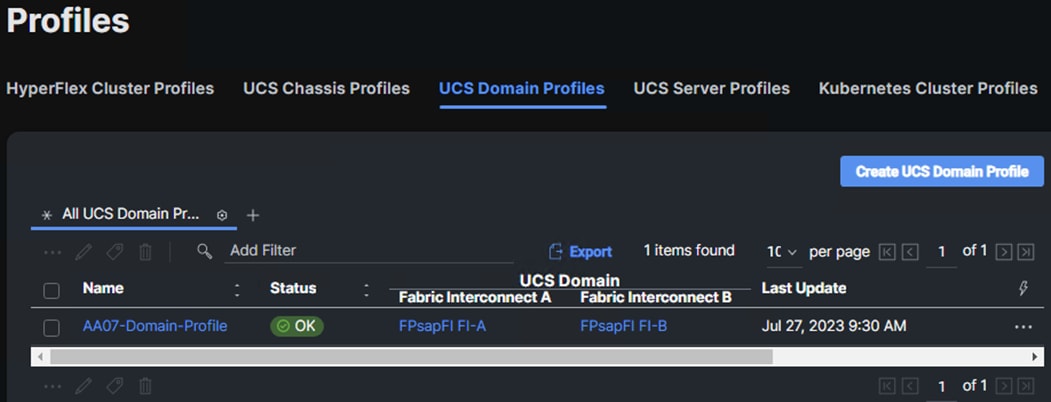Viewport: 1051px width, 402px height.
Task: Focus the Add Filter input field
Action: coord(369,251)
